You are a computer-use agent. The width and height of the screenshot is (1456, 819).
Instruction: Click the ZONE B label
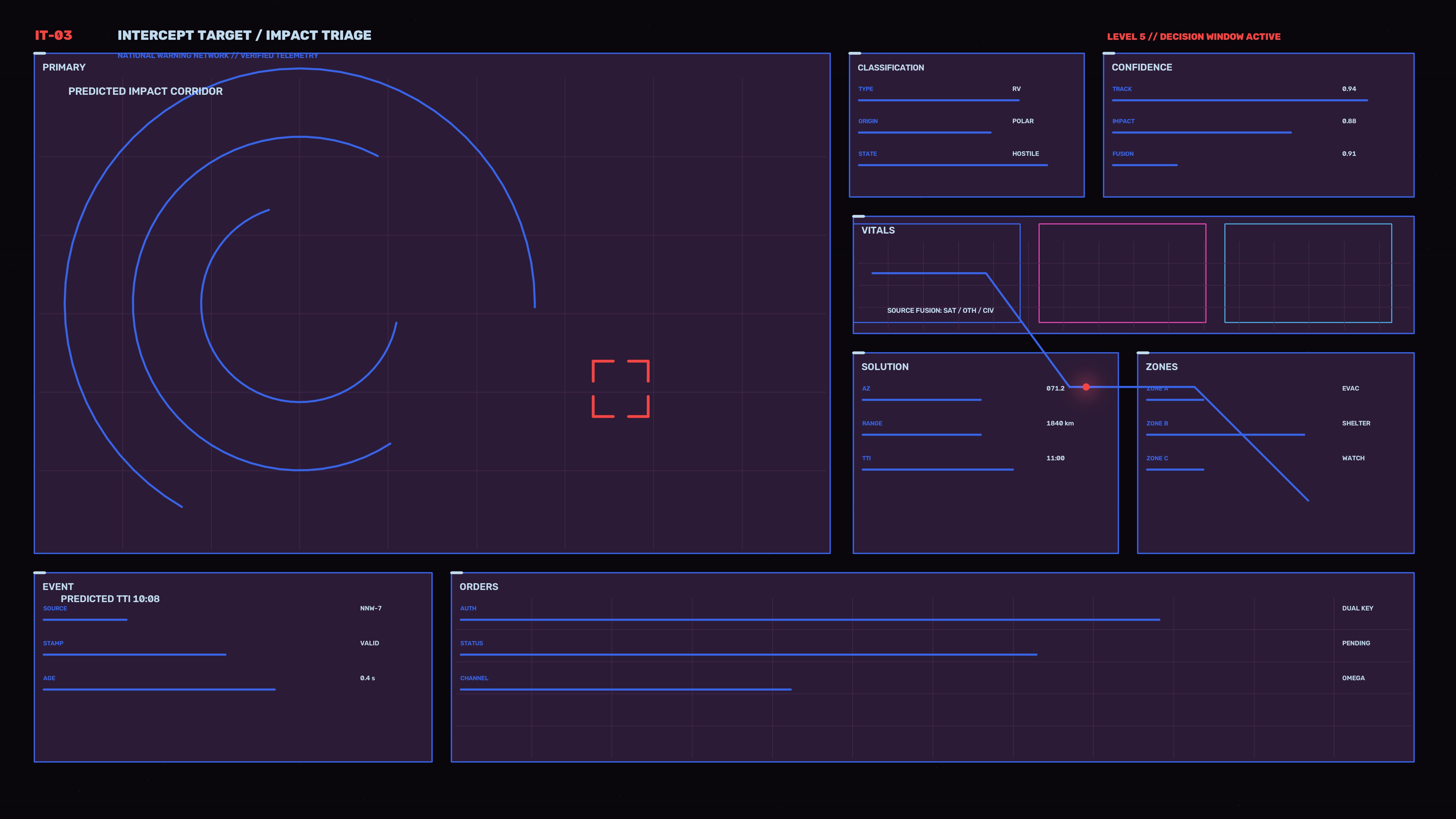click(1157, 424)
